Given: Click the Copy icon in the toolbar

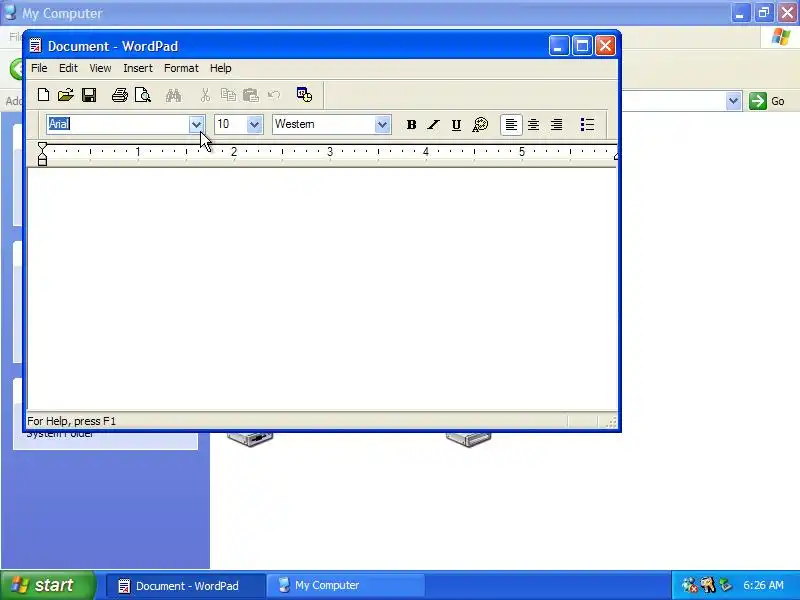Looking at the screenshot, I should pos(228,95).
